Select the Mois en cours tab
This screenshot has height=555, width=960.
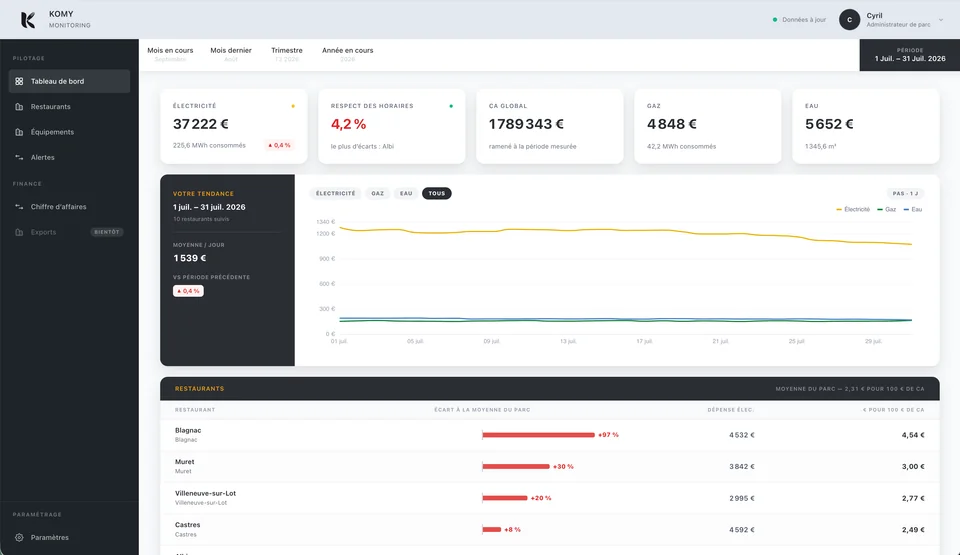coord(170,54)
